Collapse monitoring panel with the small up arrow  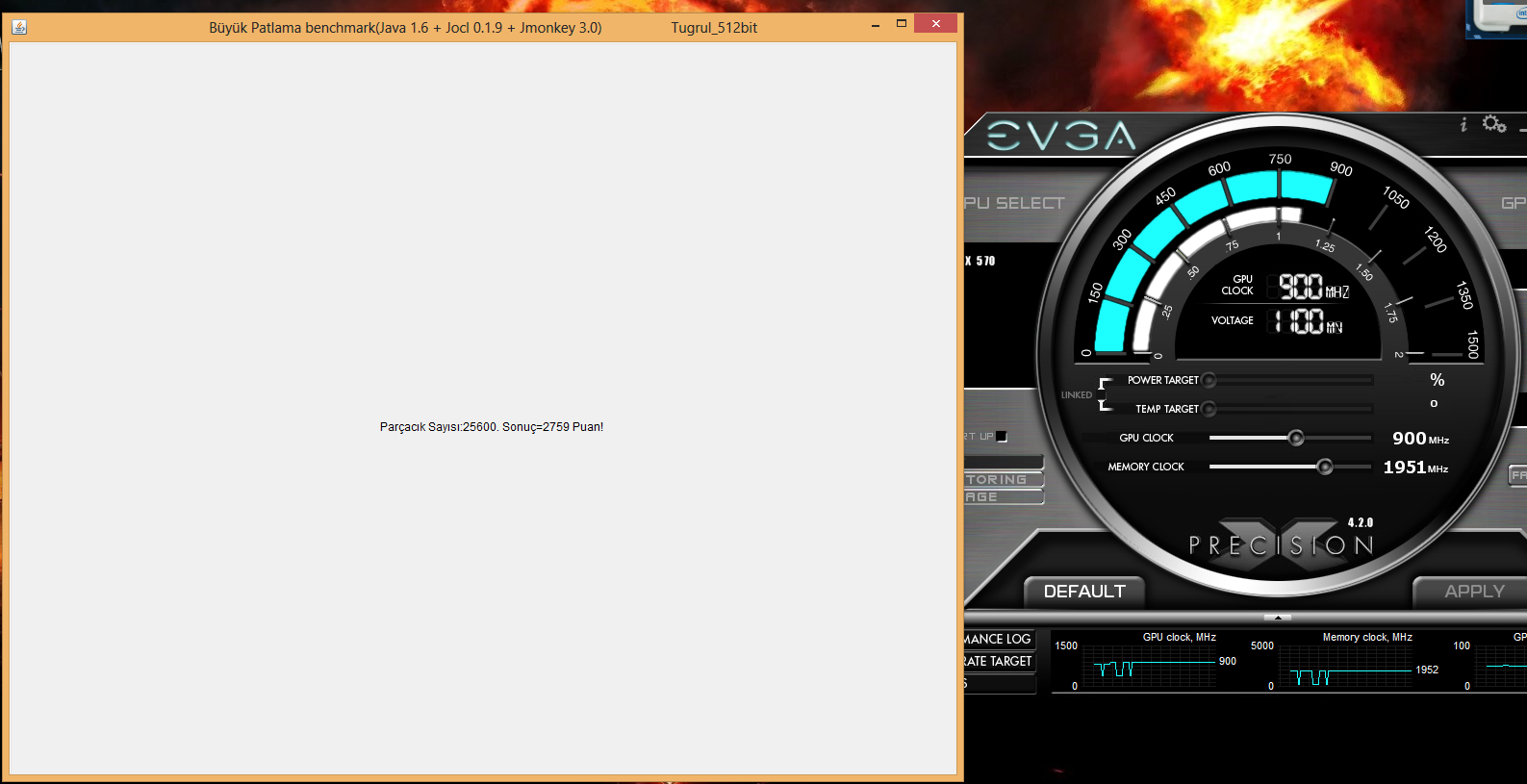(1277, 618)
